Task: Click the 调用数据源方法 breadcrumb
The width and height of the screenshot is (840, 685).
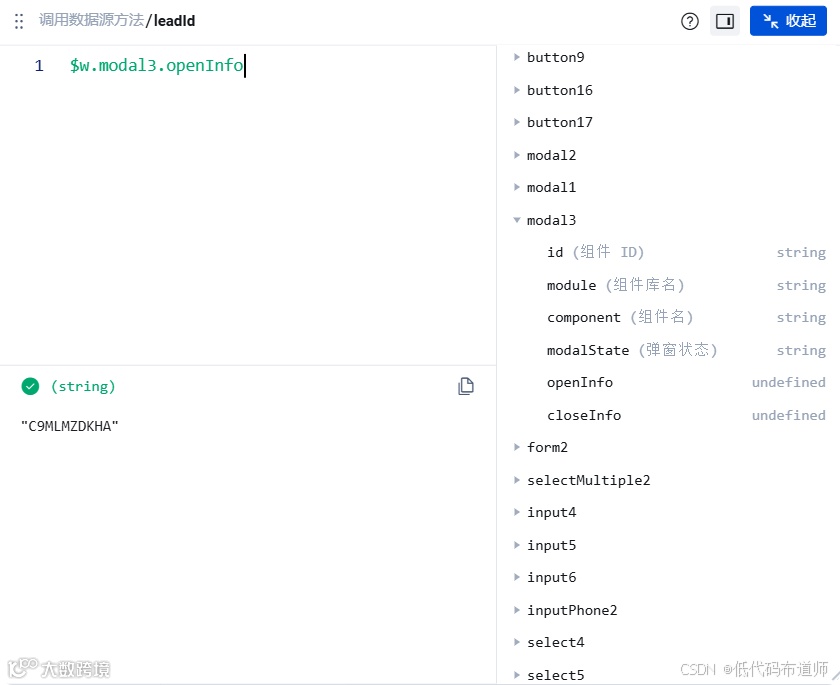Action: pyautogui.click(x=92, y=20)
